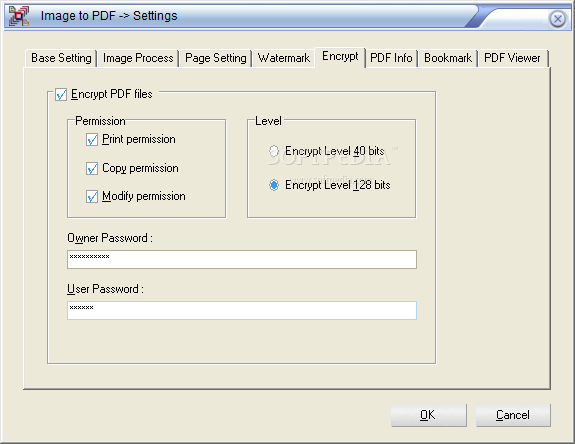
Task: Show the PDF Viewer tab
Action: (512, 58)
